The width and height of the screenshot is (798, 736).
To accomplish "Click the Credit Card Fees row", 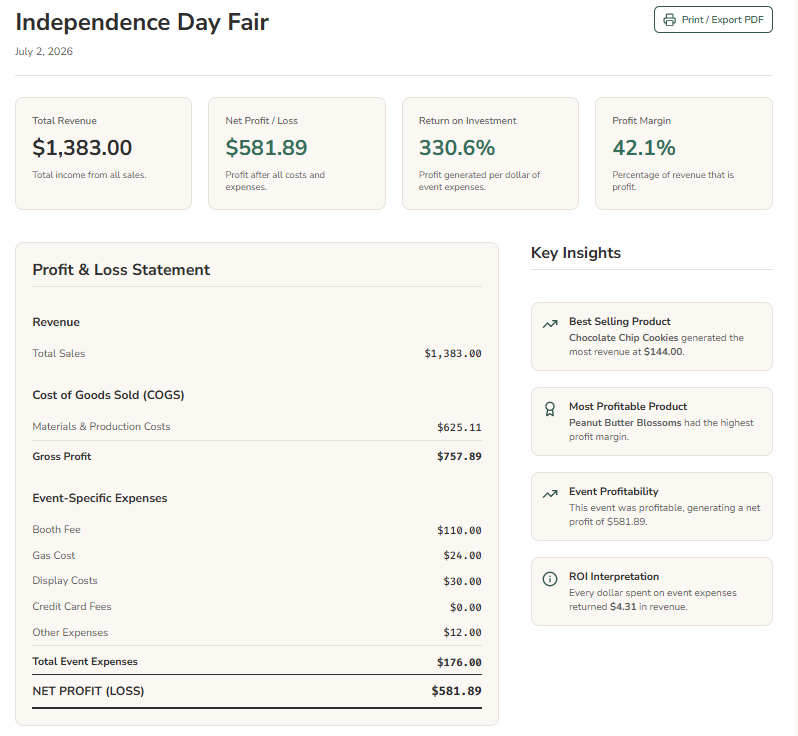I will pyautogui.click(x=256, y=607).
